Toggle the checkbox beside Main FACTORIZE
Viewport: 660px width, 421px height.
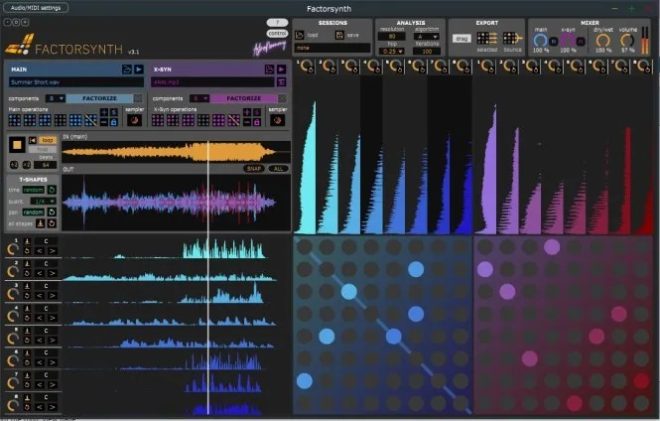[138, 98]
